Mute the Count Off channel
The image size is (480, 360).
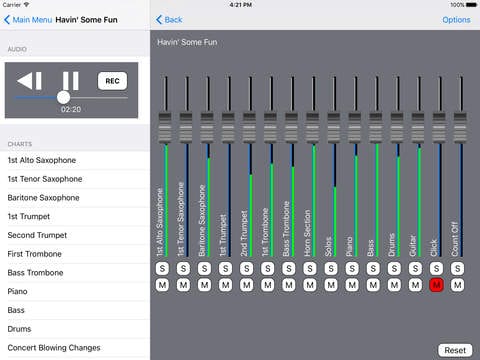[457, 285]
